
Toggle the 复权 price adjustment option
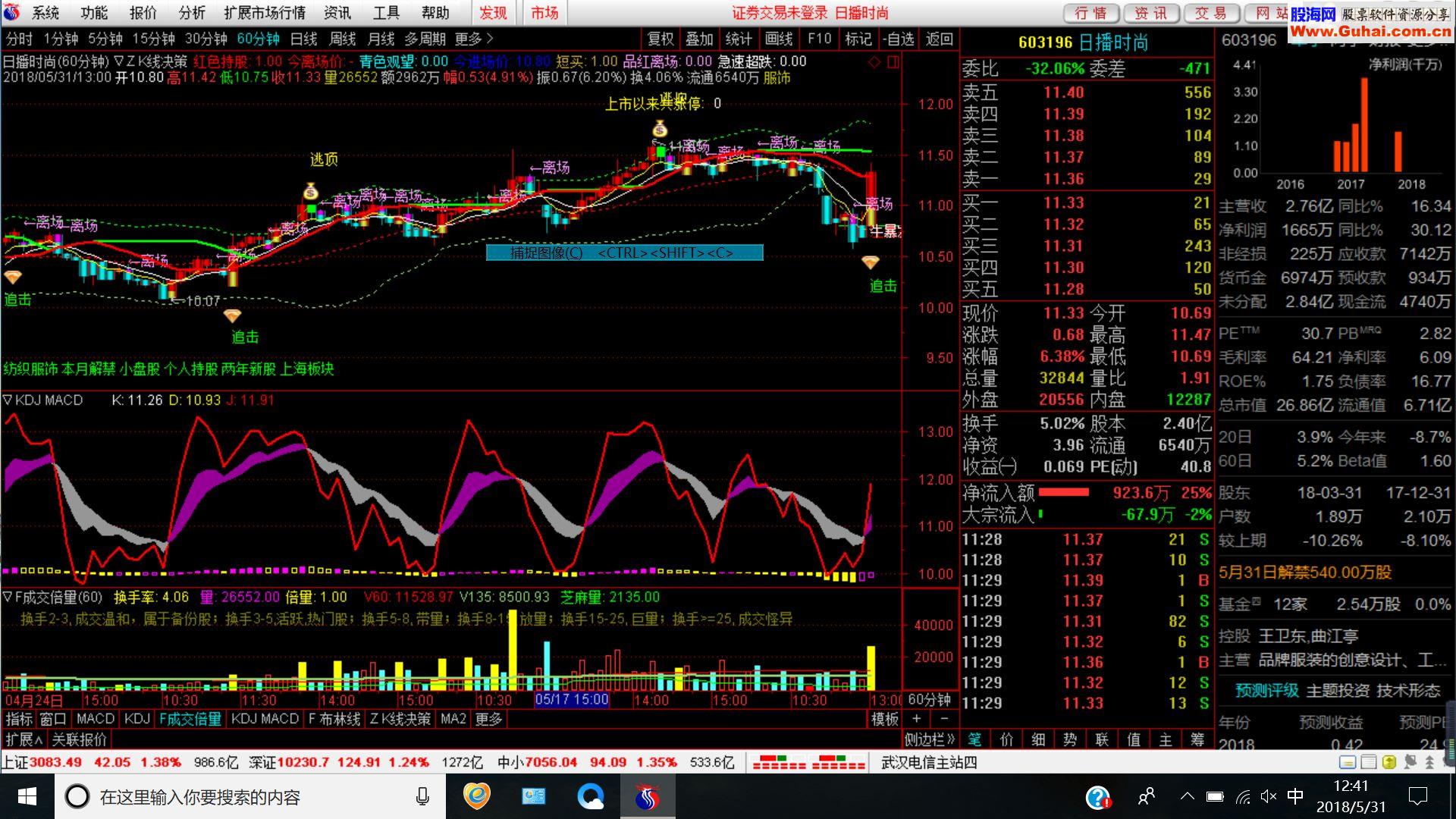click(x=660, y=39)
